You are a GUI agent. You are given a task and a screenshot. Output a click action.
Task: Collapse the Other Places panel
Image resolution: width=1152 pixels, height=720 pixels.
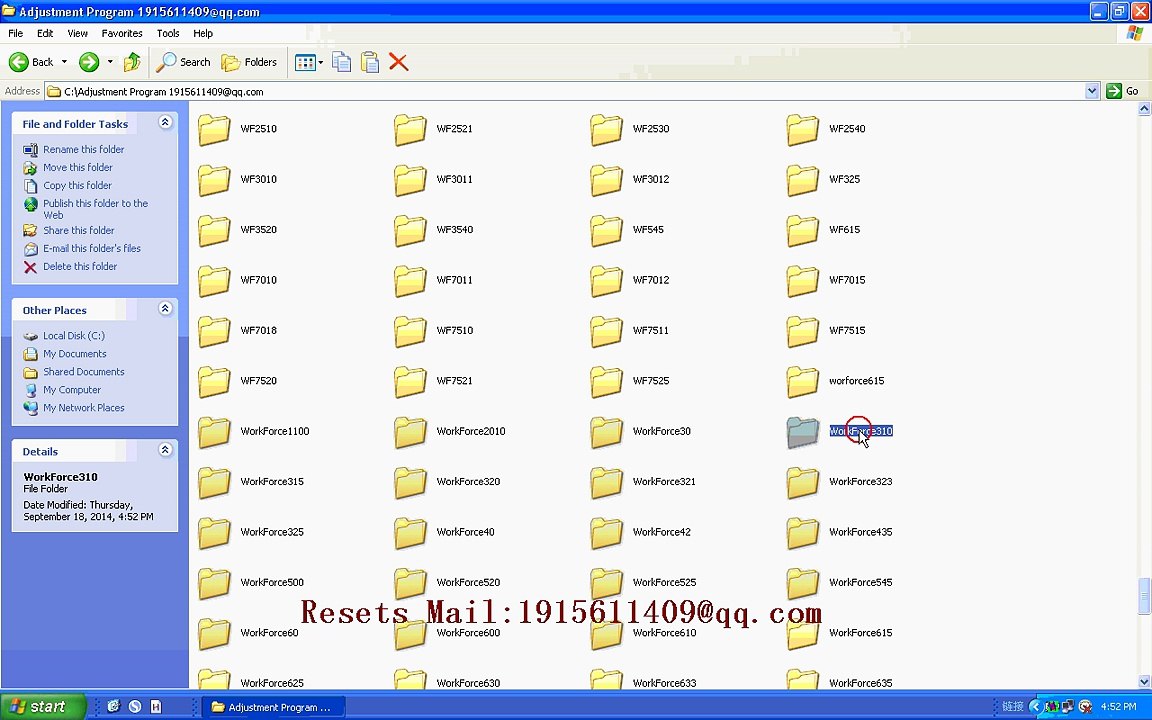point(165,309)
